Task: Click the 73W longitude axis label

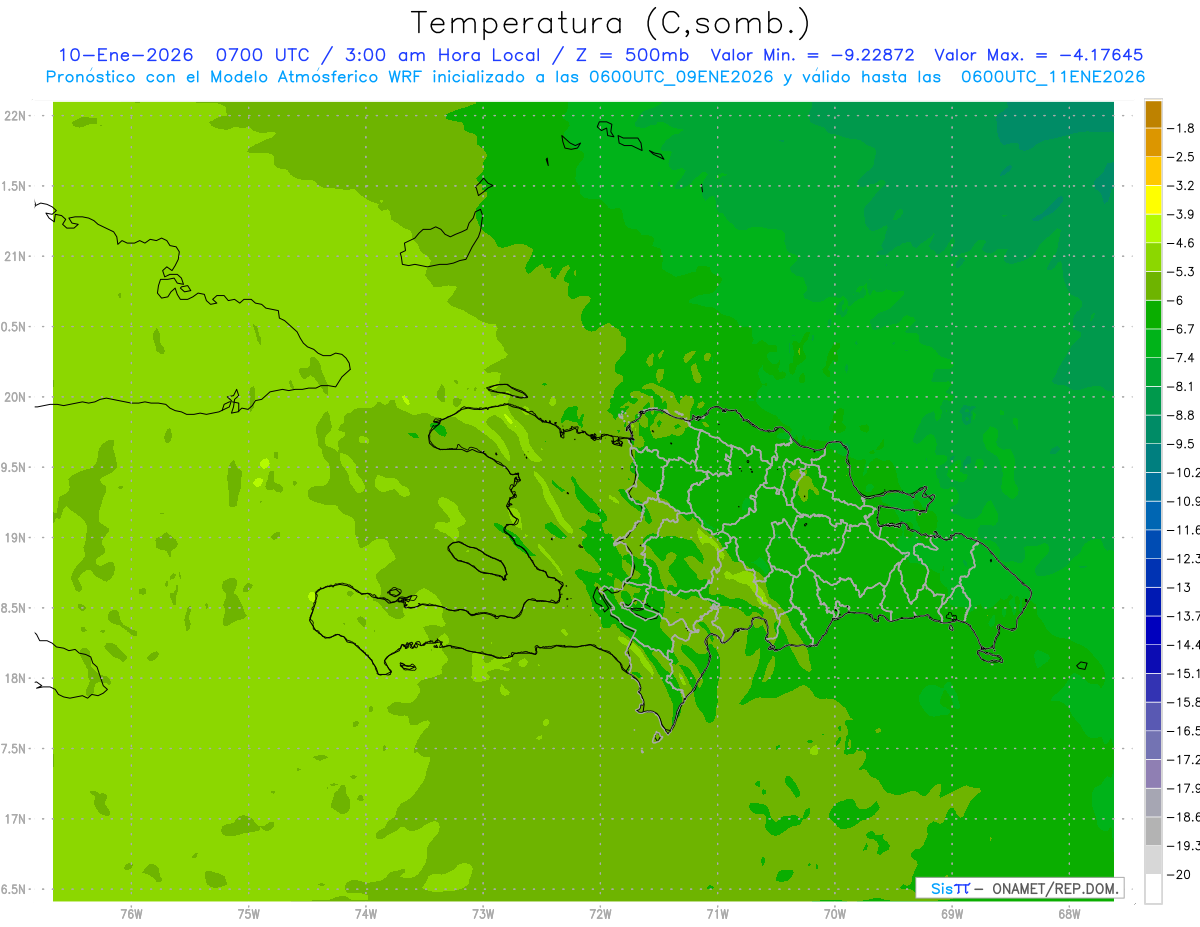Action: [483, 912]
